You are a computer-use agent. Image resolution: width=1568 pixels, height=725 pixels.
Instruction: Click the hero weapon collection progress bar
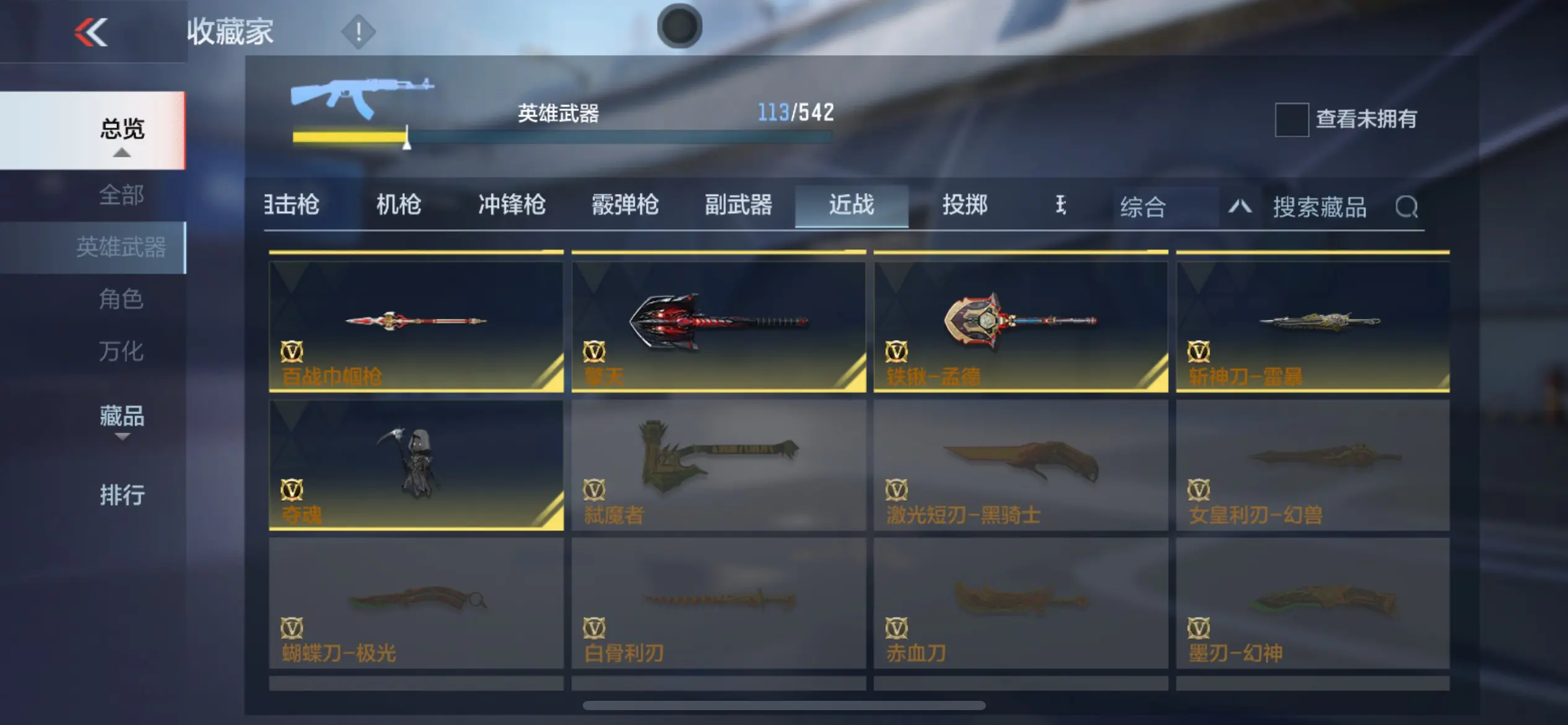pos(562,137)
